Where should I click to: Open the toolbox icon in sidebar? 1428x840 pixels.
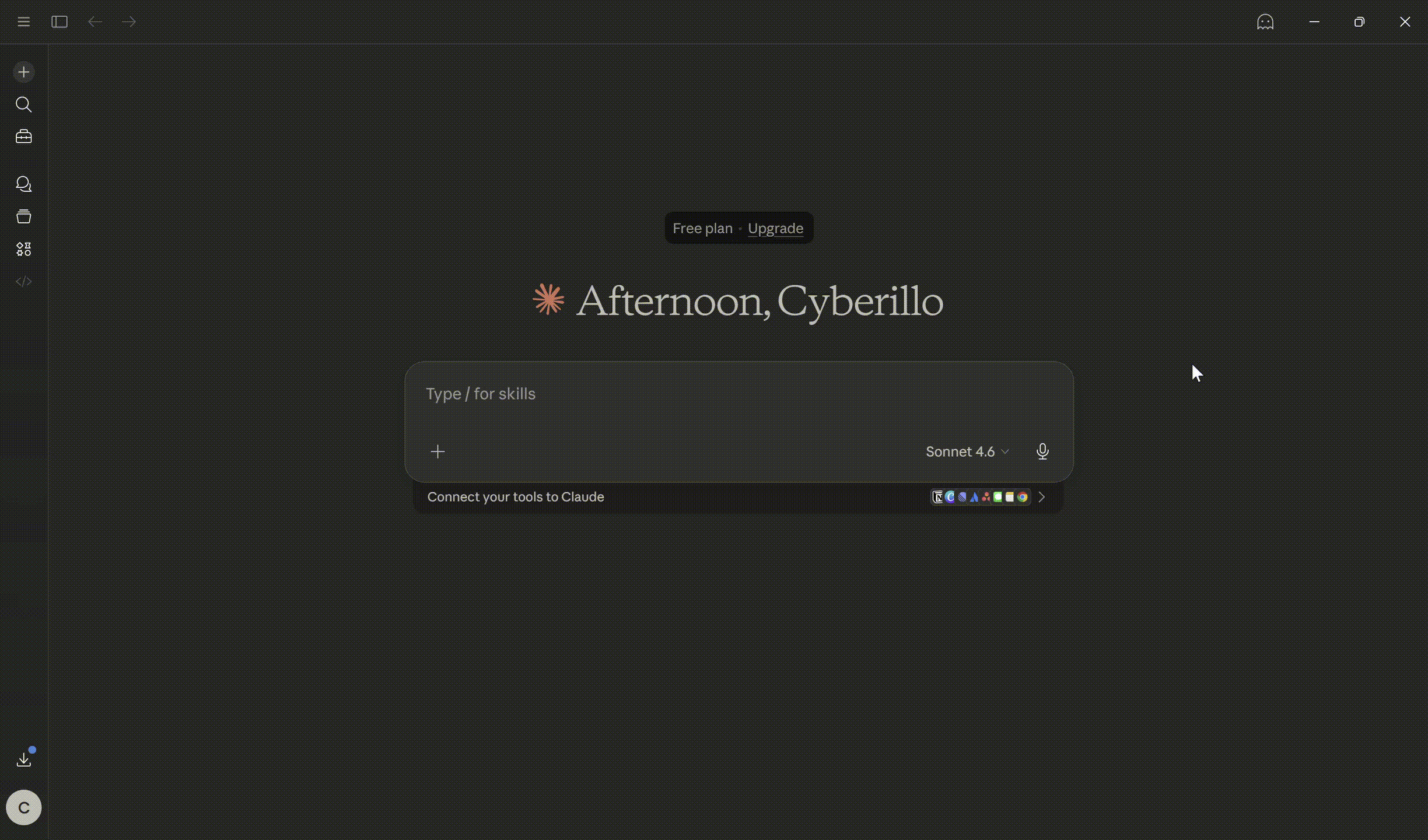point(24,136)
